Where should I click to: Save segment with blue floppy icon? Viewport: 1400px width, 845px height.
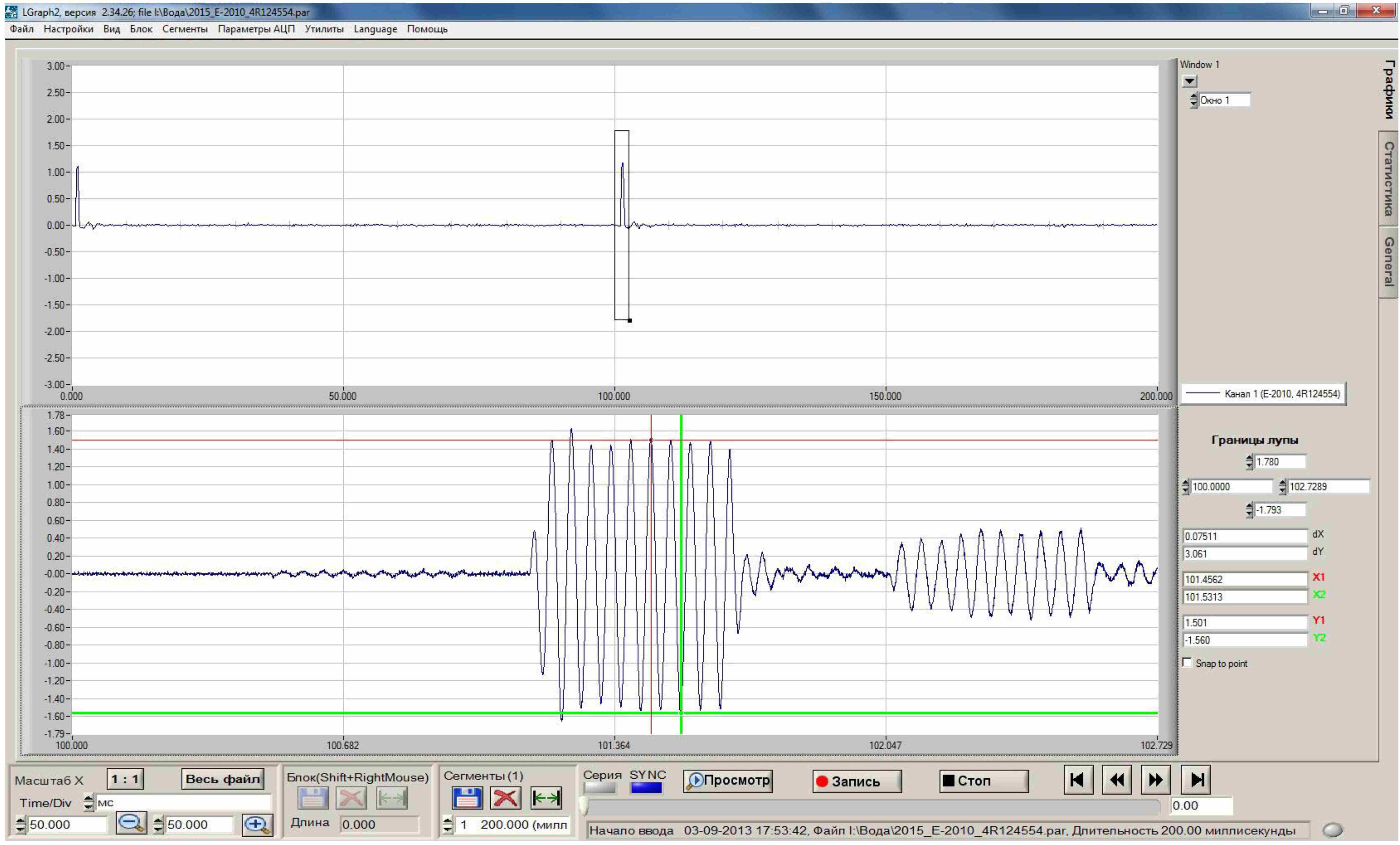coord(467,798)
